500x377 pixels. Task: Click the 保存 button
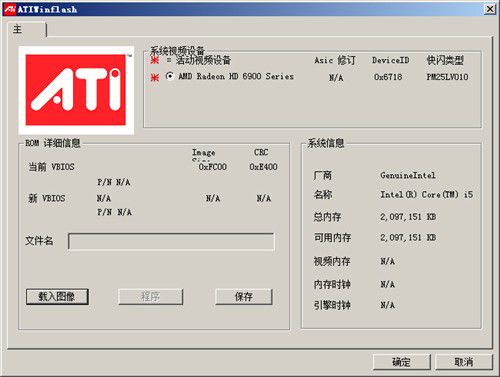pyautogui.click(x=244, y=296)
